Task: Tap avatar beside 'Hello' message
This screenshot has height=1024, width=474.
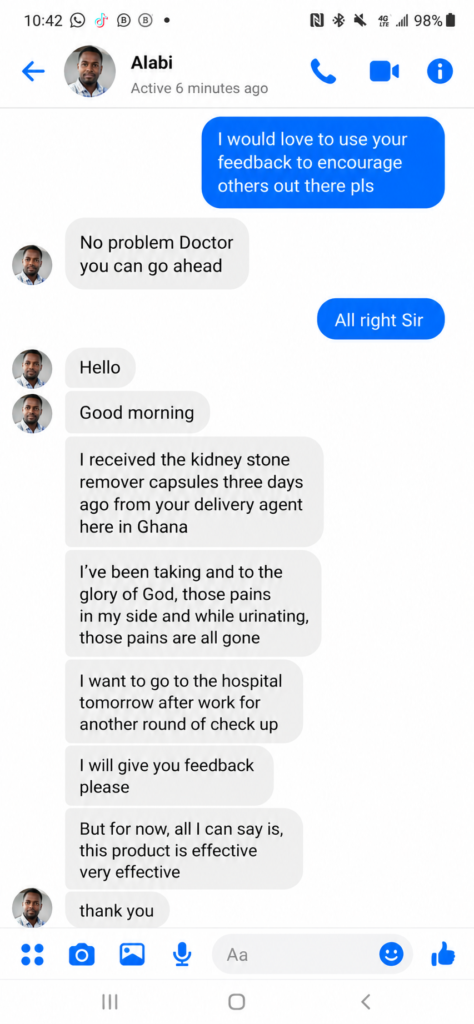Action: 32,369
